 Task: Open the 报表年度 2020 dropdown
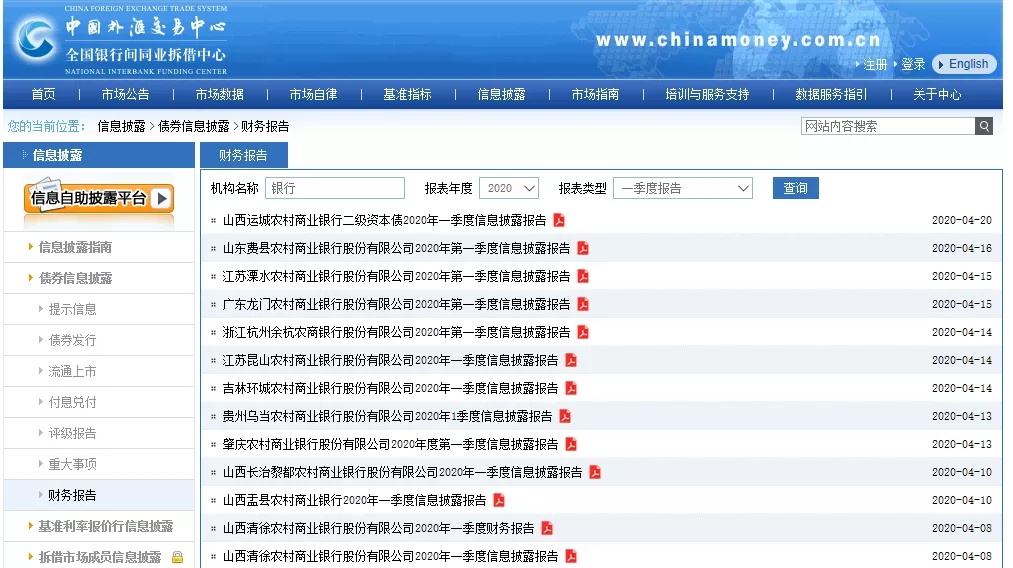[509, 188]
